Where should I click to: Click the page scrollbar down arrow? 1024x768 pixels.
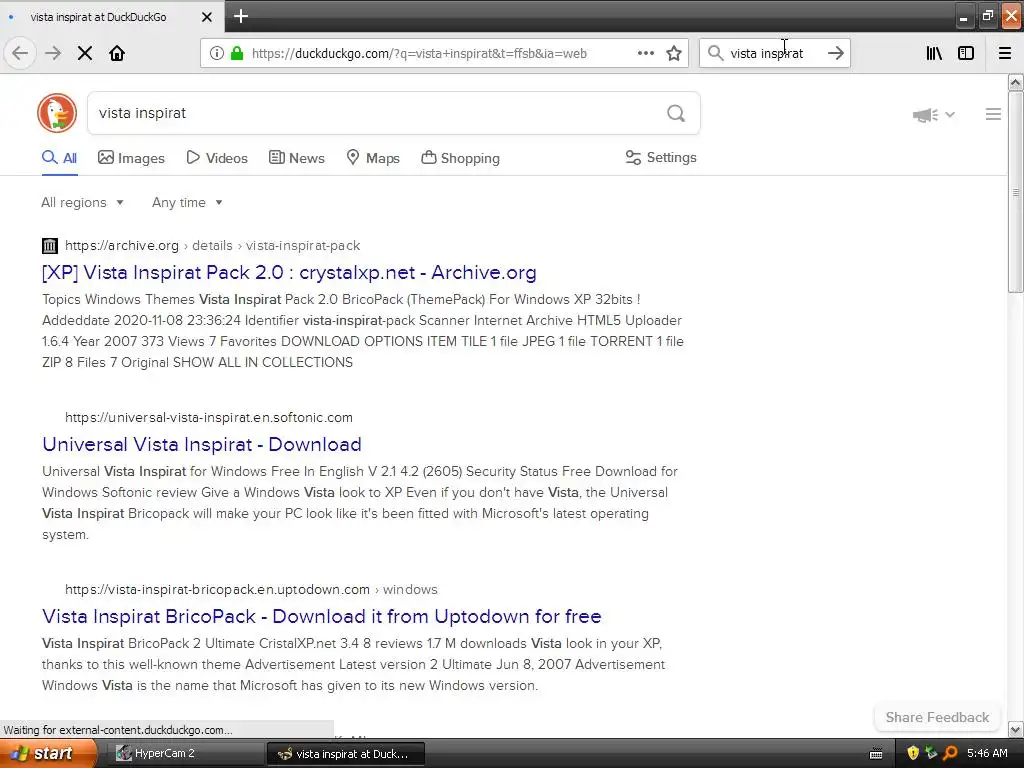1016,729
